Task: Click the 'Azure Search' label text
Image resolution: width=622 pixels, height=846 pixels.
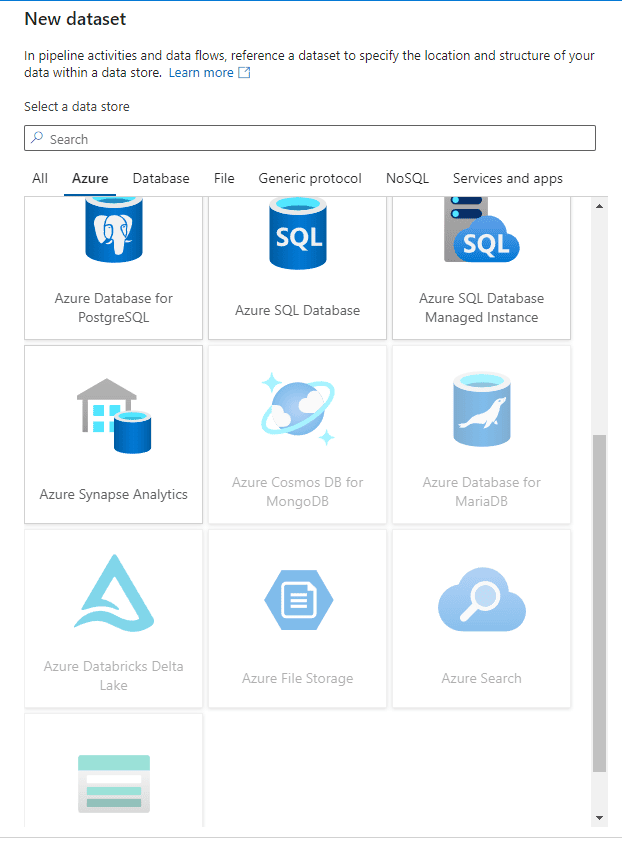Action: click(x=482, y=678)
